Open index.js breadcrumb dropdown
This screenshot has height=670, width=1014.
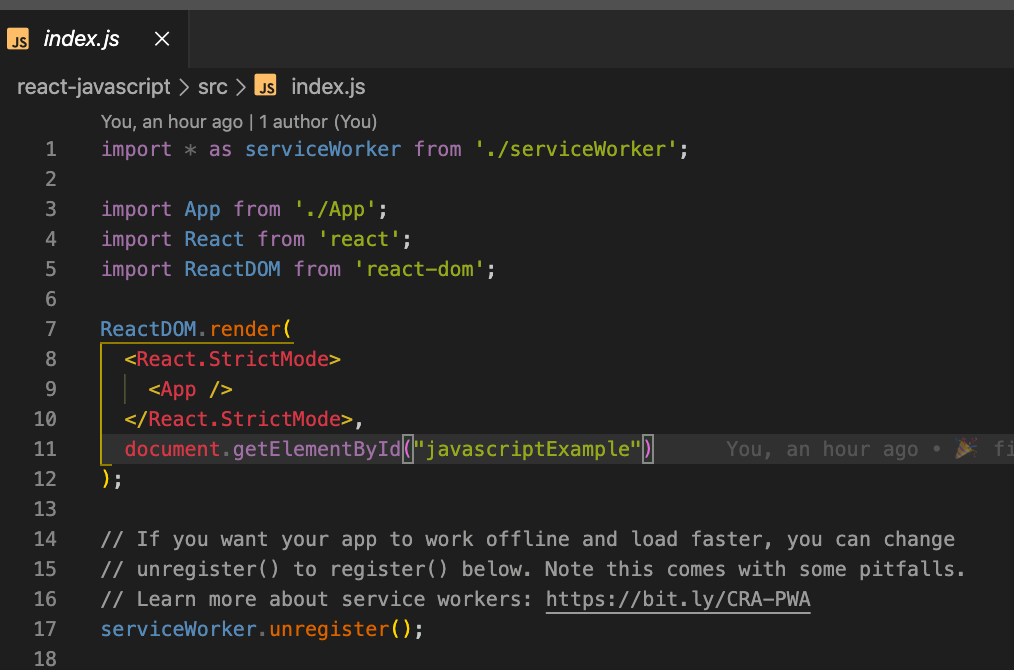(327, 86)
